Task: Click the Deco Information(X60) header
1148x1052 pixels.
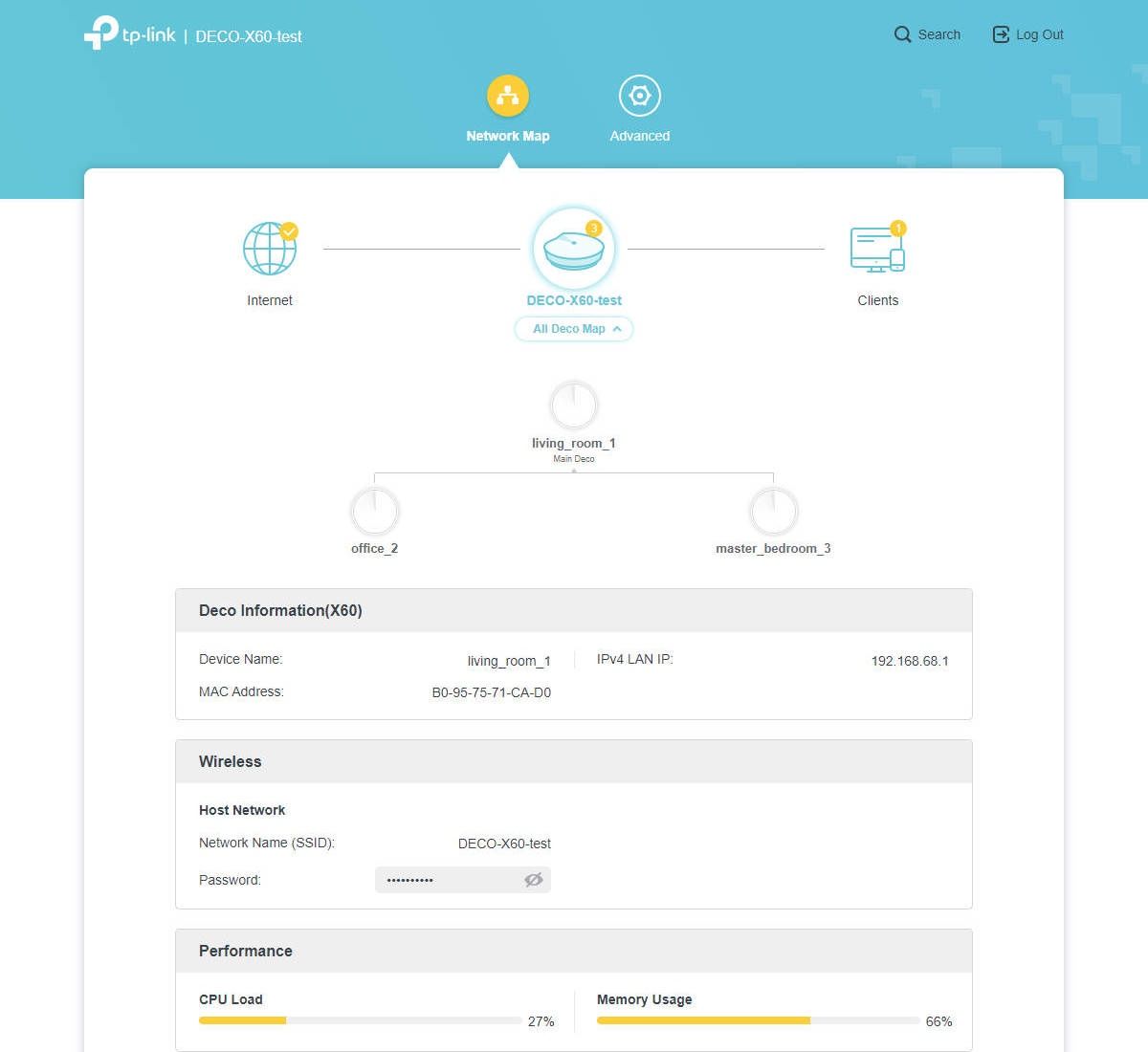Action: (574, 610)
